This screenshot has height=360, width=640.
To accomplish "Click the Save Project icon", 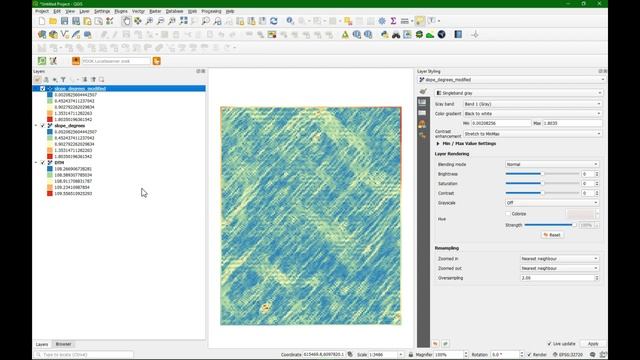I will point(64,21).
